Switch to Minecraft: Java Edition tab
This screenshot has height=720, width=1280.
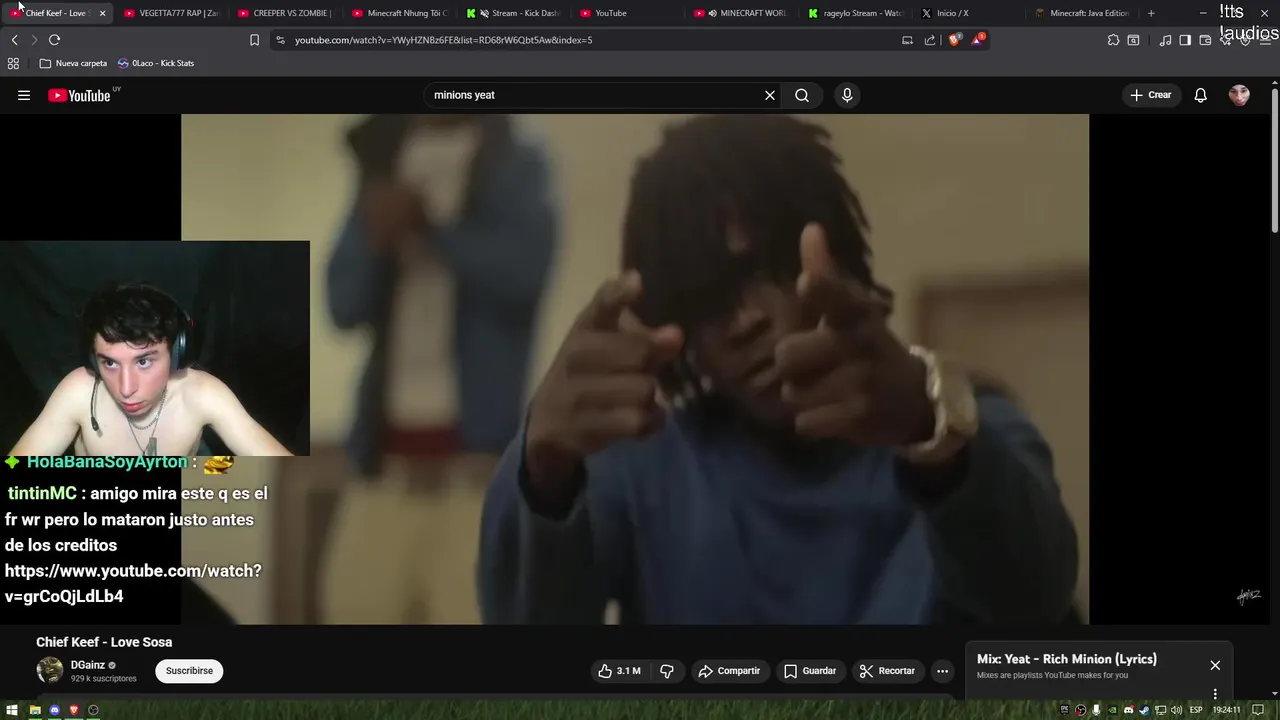point(1083,13)
